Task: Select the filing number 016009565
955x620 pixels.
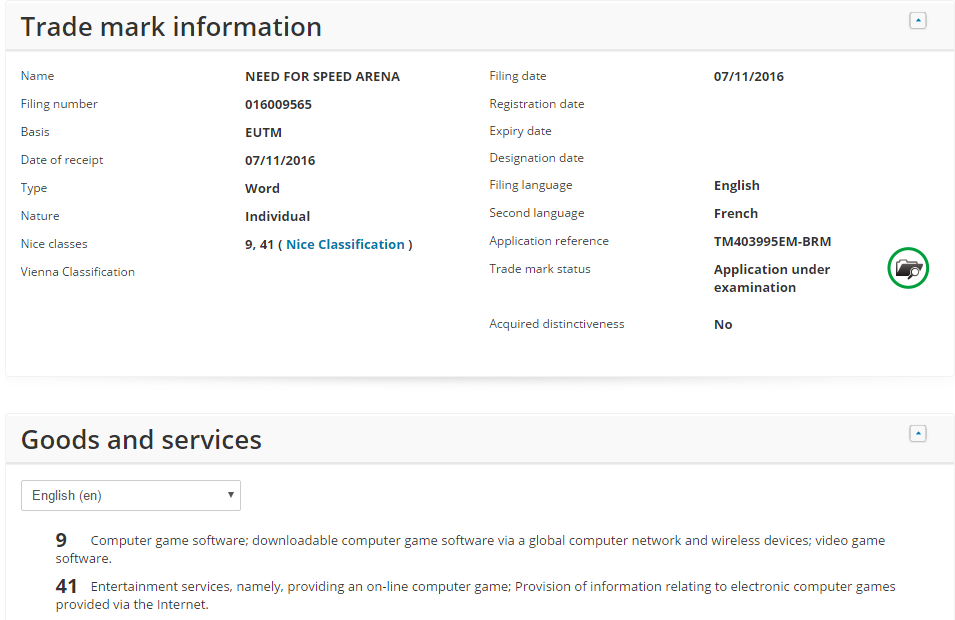Action: [x=278, y=103]
